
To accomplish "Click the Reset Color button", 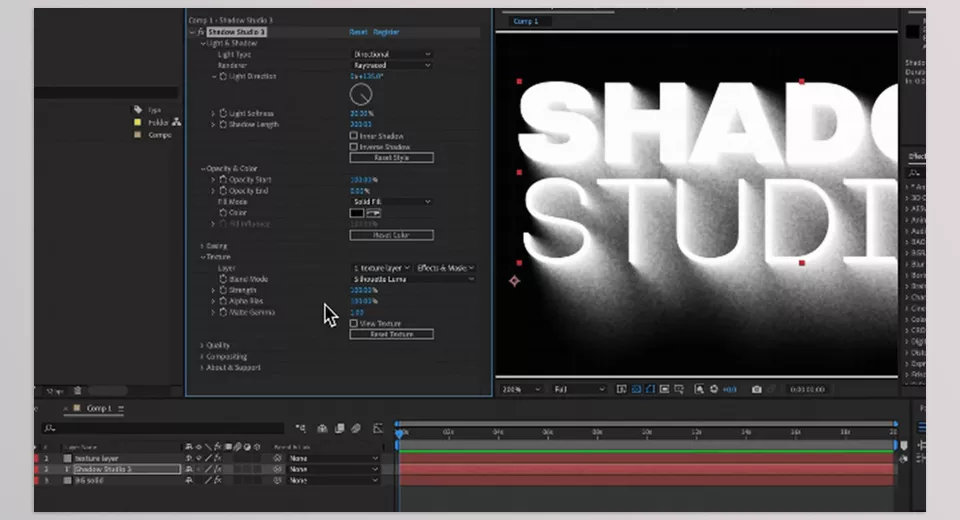I will (391, 235).
